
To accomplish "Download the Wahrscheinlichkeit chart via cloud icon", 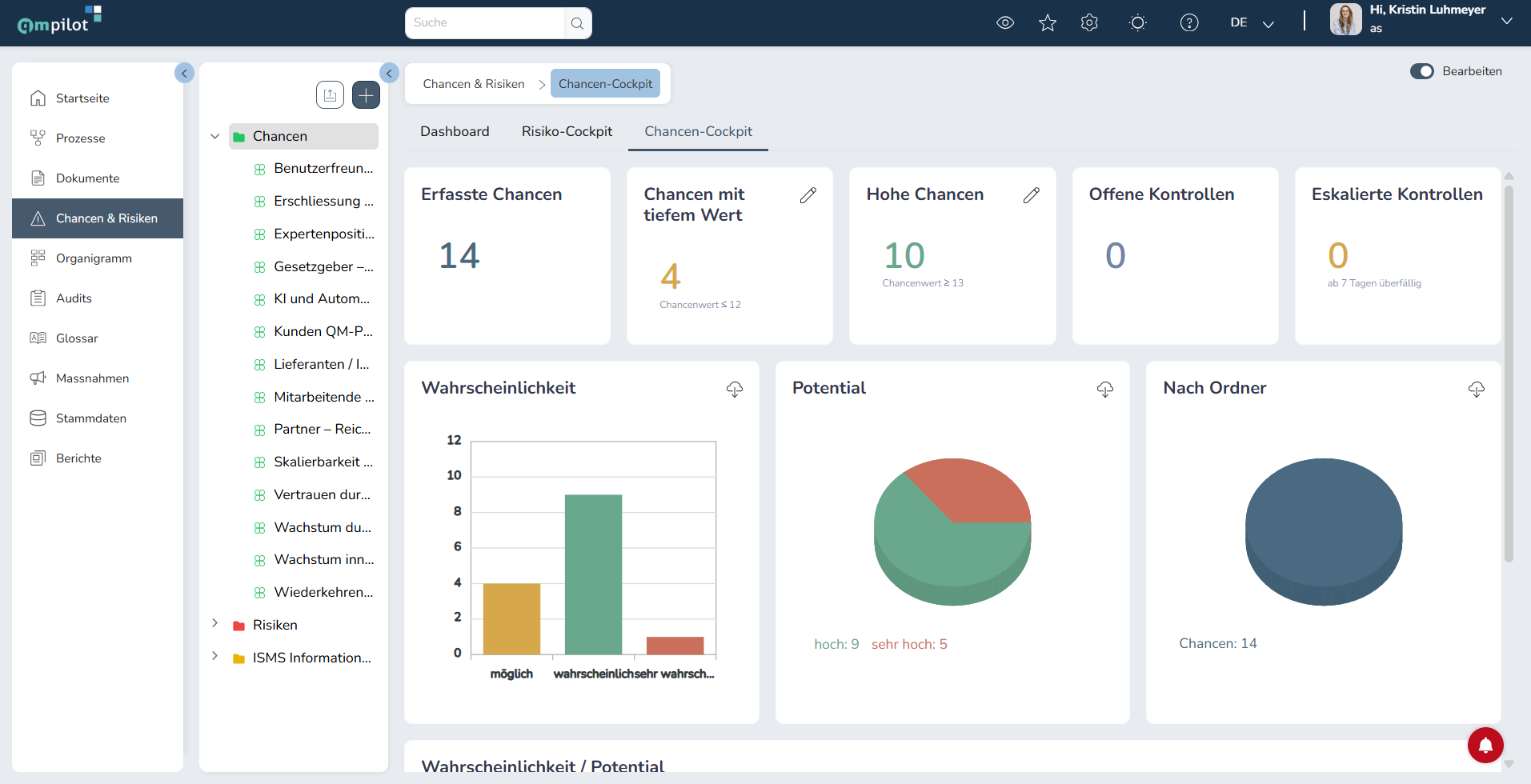I will pyautogui.click(x=735, y=390).
